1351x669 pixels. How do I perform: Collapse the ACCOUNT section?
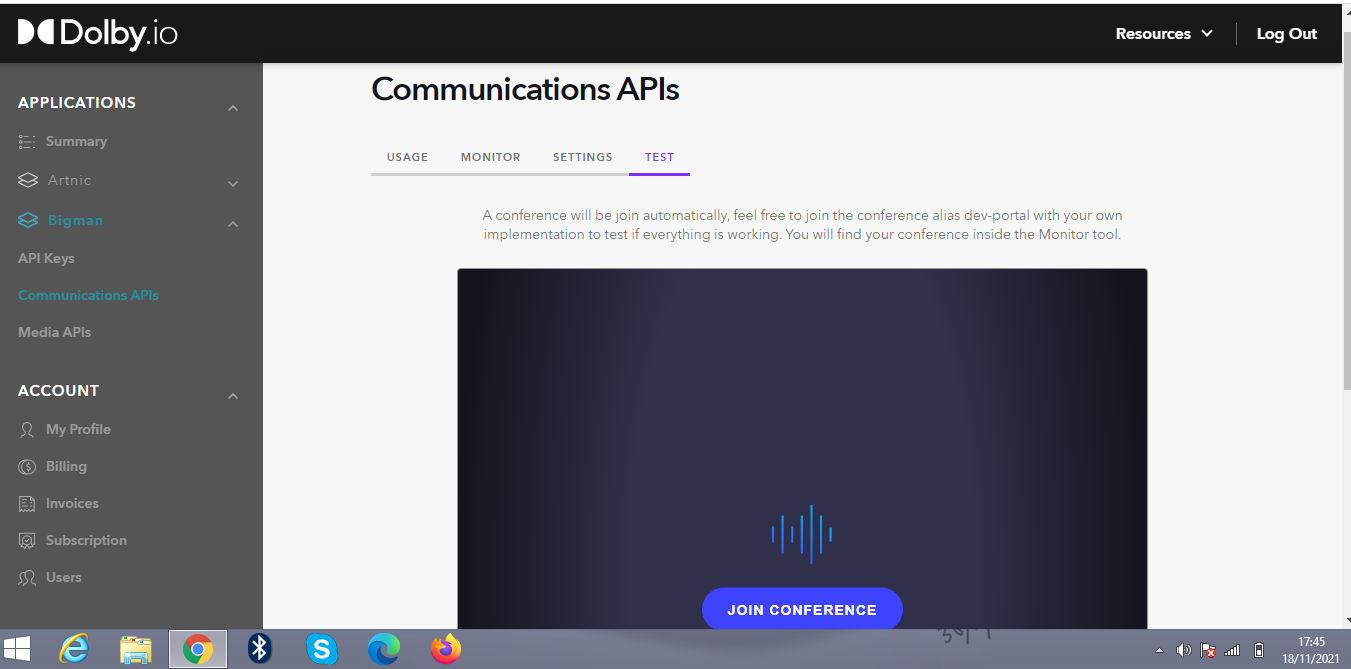pyautogui.click(x=233, y=397)
